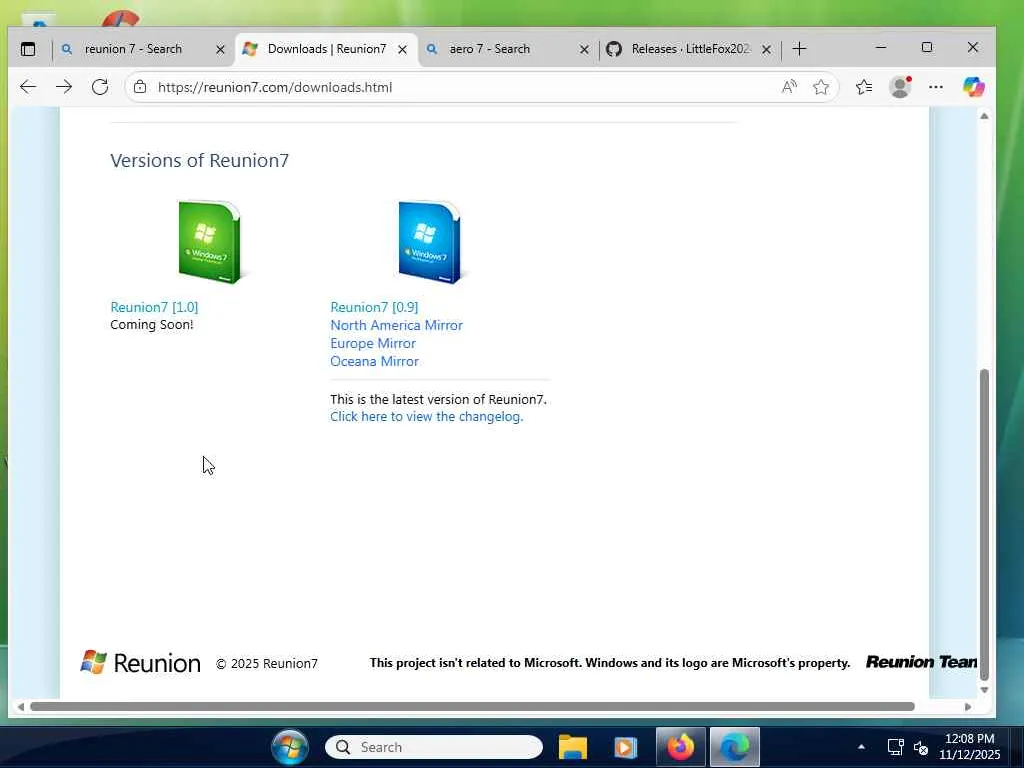Go forward with the arrow button
Image resolution: width=1024 pixels, height=768 pixels.
coord(64,87)
